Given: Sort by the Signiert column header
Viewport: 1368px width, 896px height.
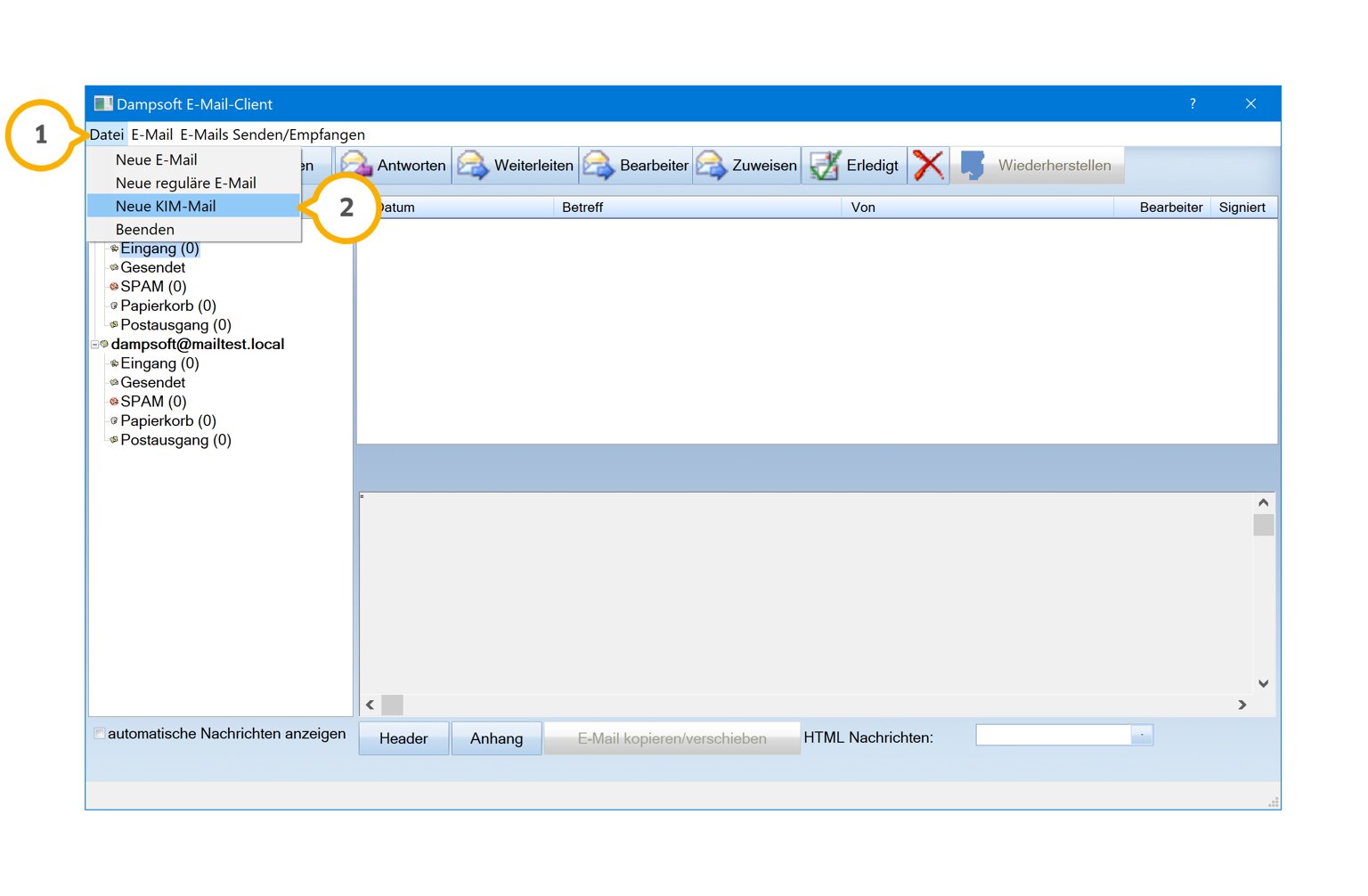Looking at the screenshot, I should pos(1242,208).
